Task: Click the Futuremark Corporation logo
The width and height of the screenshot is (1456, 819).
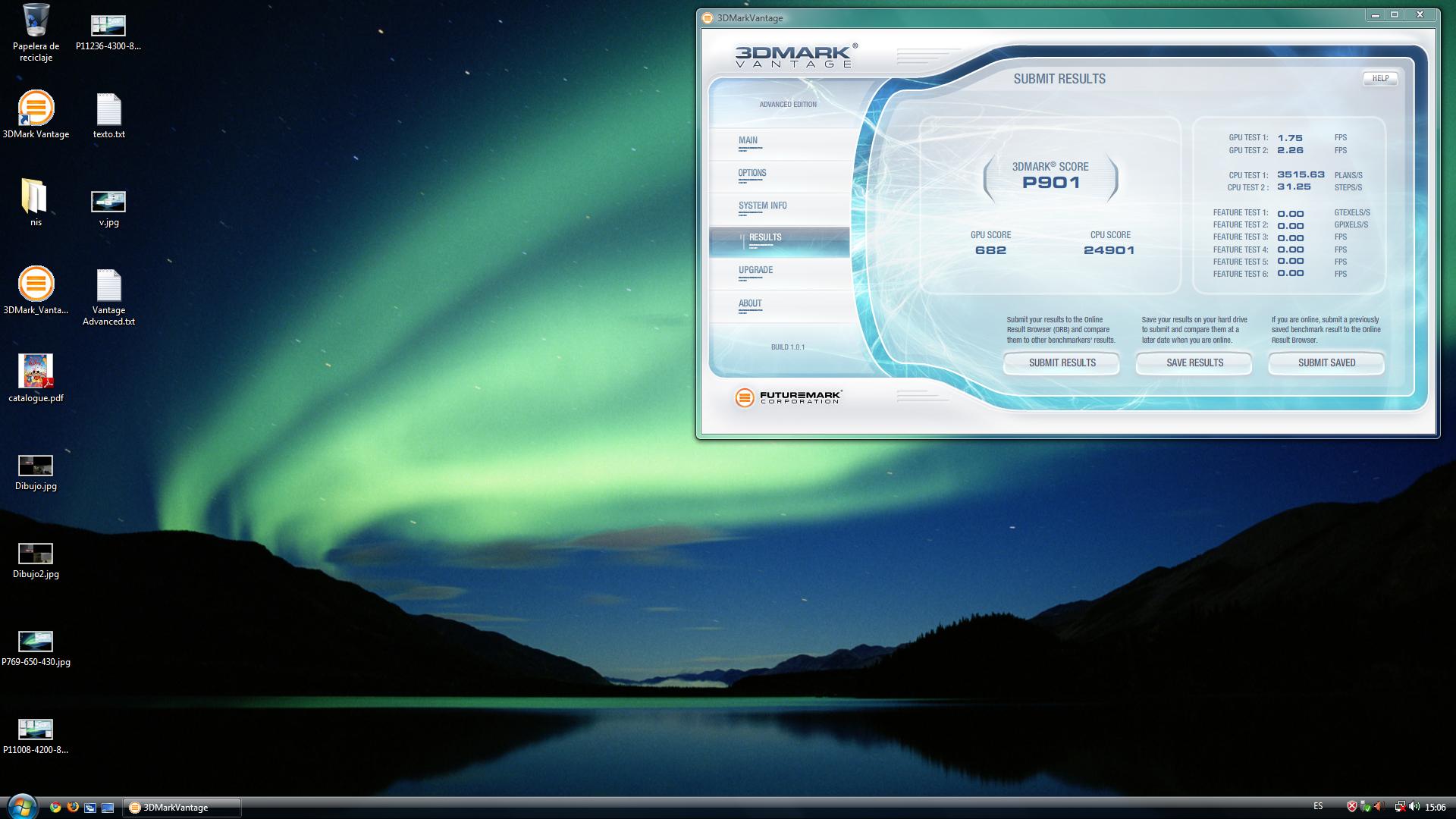Action: [789, 397]
